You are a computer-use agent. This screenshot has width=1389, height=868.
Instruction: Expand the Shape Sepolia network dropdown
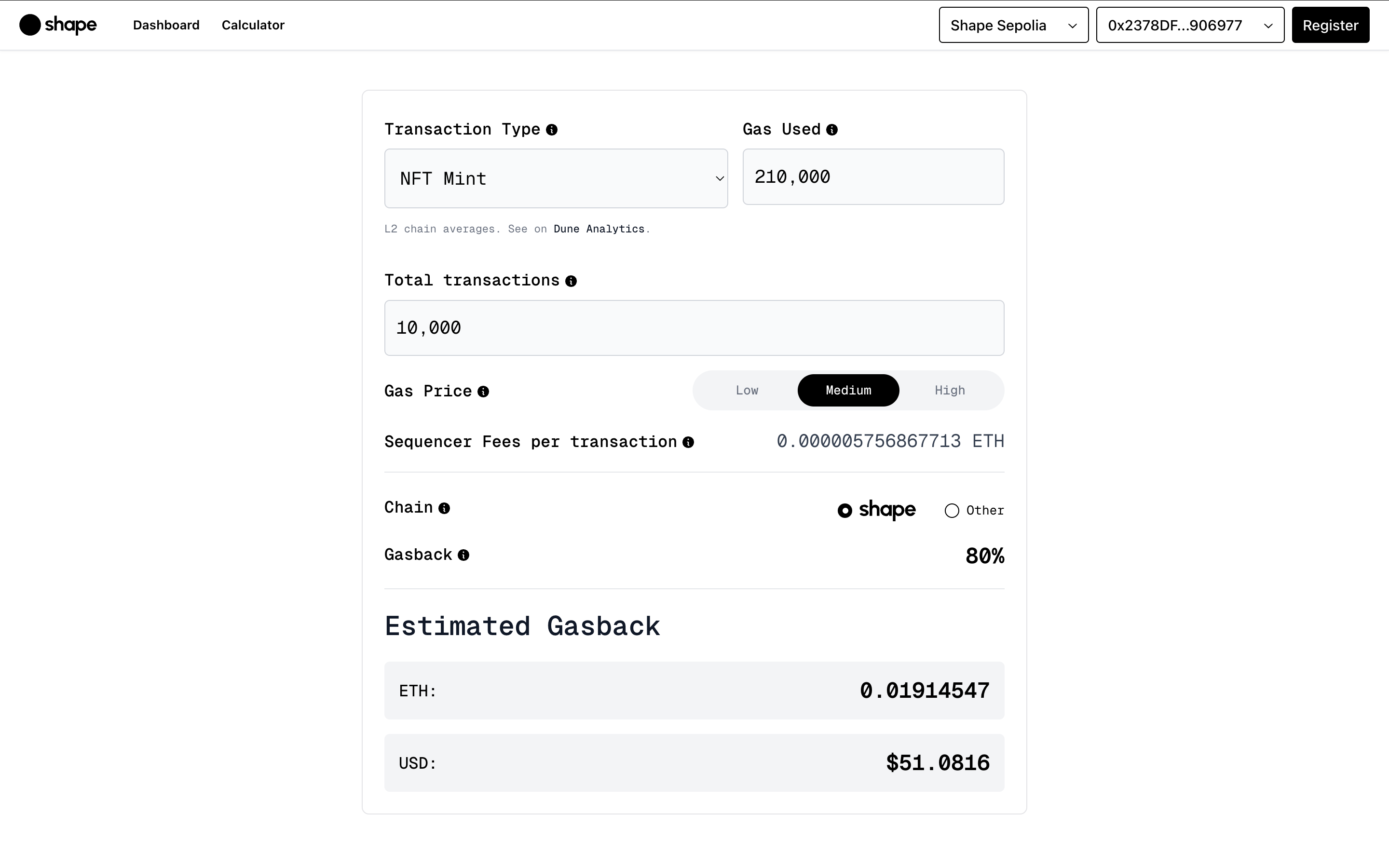coord(1013,25)
